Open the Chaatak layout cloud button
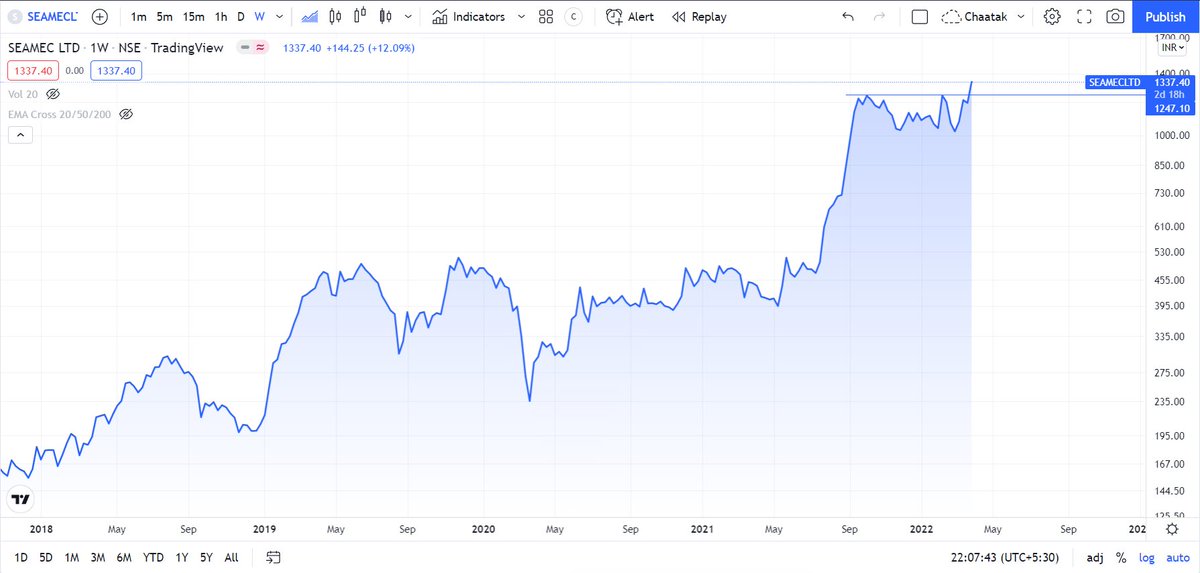1200x573 pixels. [x=975, y=17]
